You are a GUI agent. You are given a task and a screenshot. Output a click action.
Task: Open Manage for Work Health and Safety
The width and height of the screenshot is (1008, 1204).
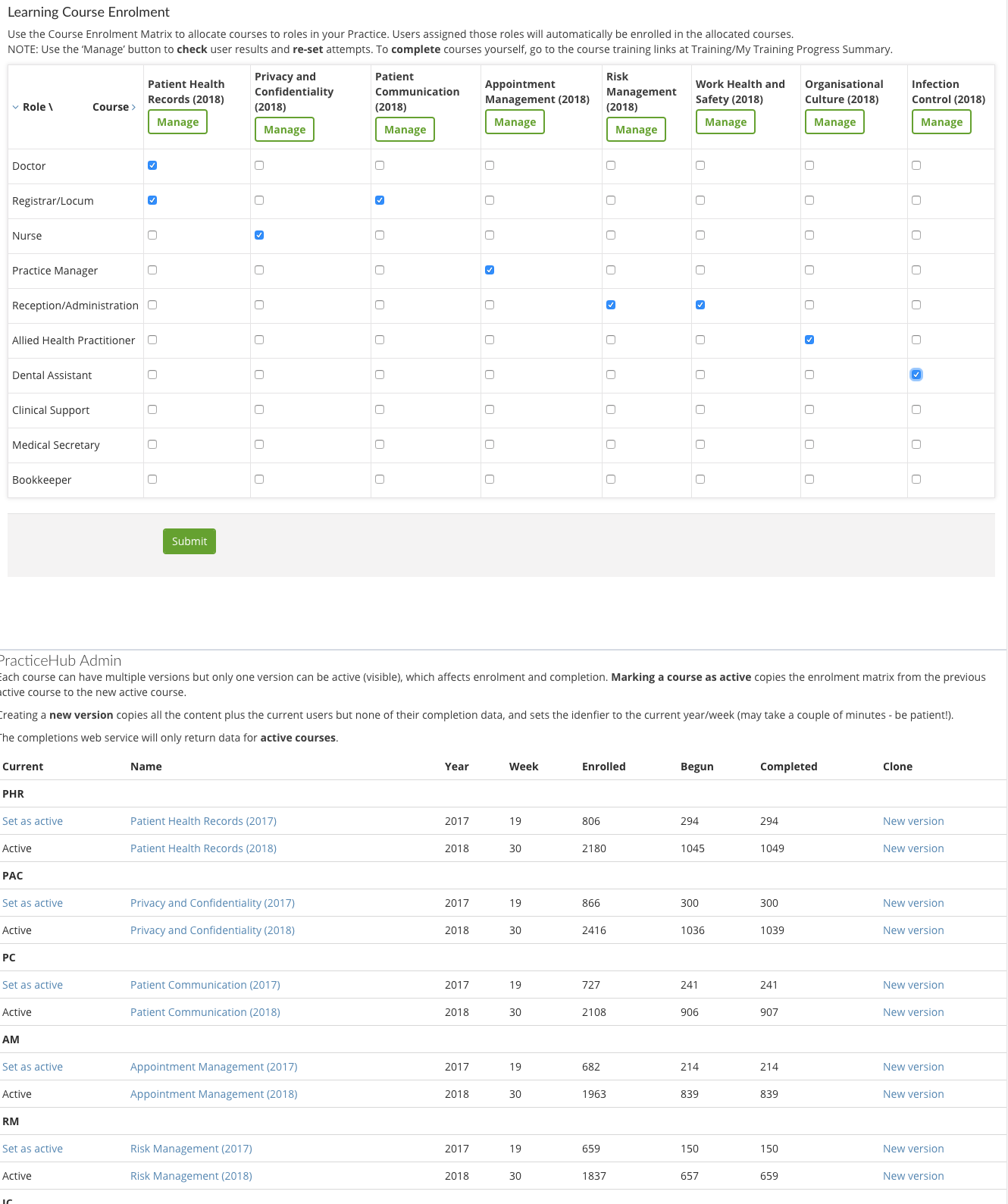pyautogui.click(x=725, y=122)
